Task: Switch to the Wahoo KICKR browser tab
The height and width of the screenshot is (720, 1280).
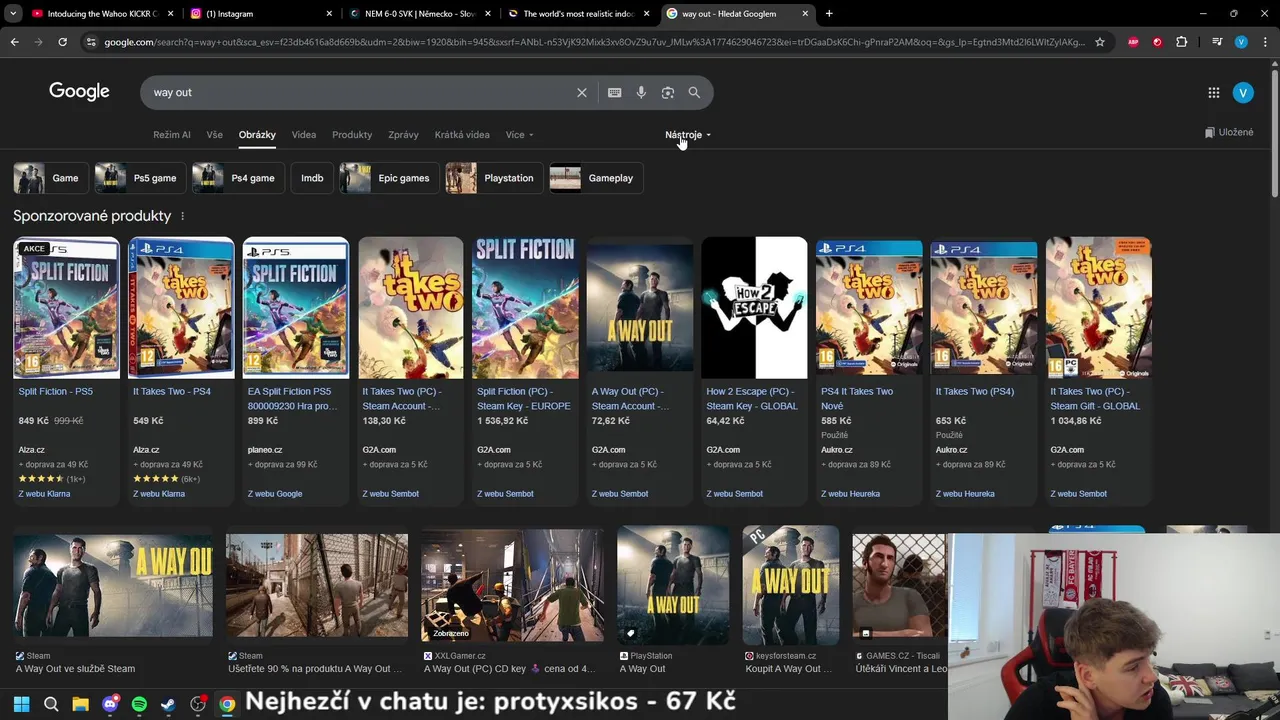Action: point(101,14)
